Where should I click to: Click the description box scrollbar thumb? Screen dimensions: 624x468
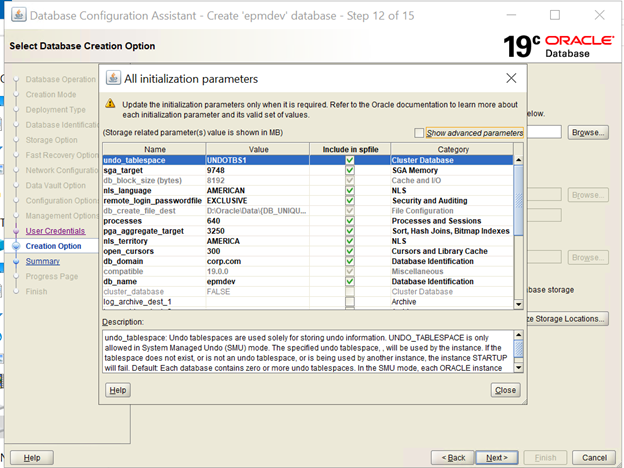tap(519, 349)
